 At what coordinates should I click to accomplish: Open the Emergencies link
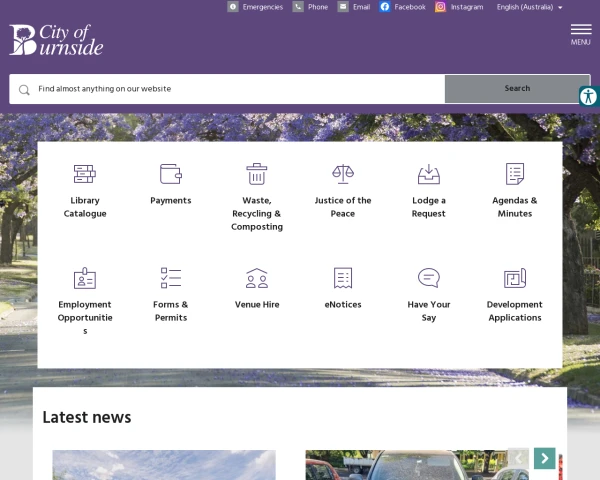tap(255, 7)
